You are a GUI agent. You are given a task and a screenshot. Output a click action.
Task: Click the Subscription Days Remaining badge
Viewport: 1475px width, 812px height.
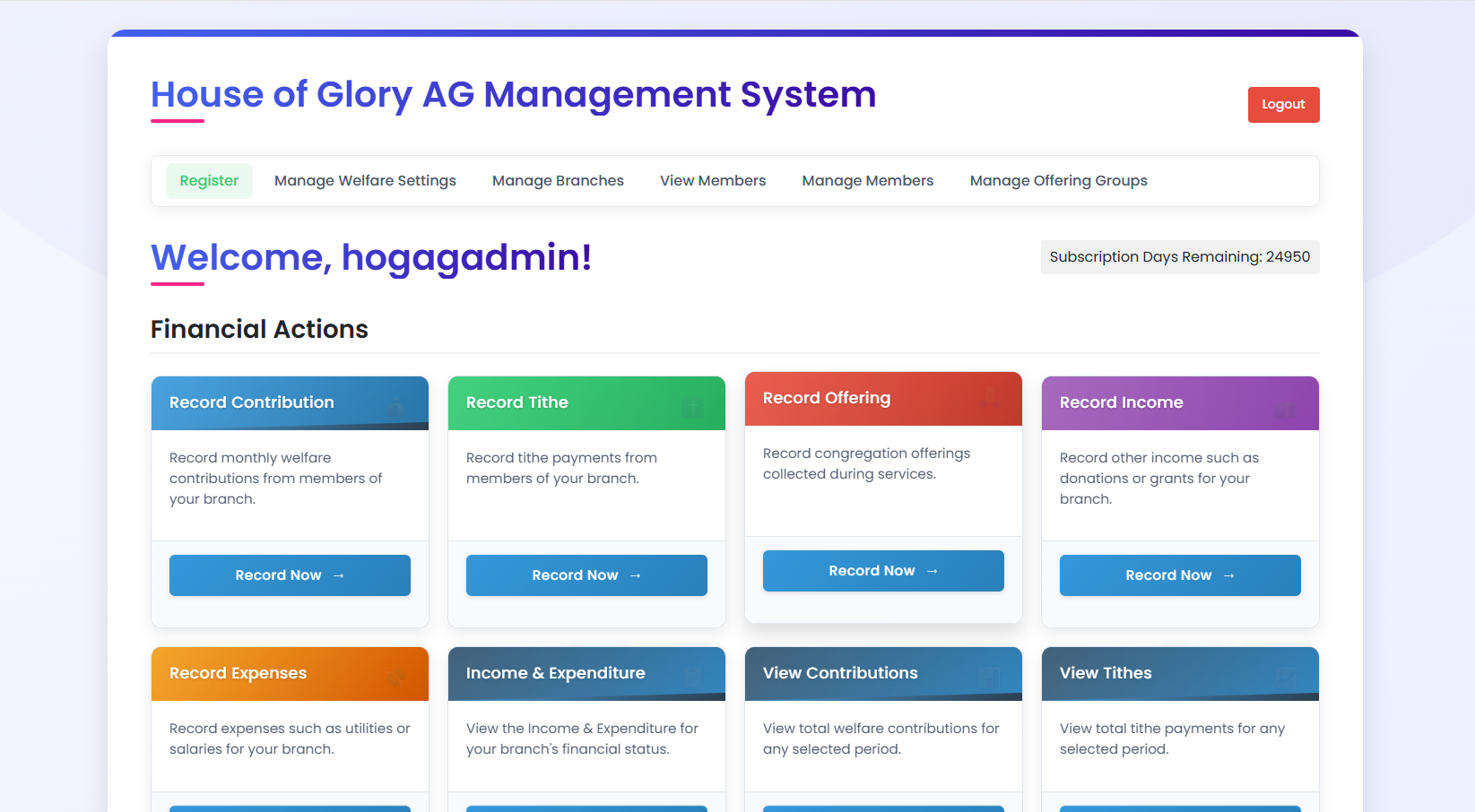[x=1179, y=257]
